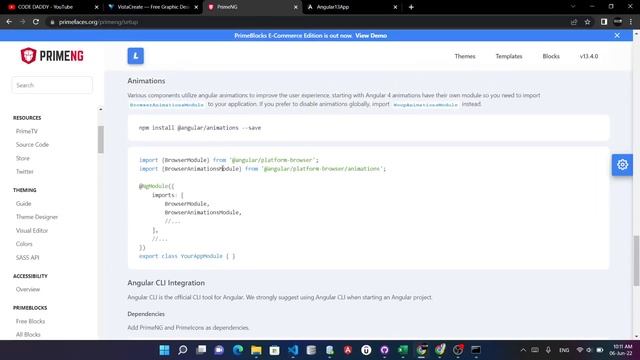Close the PrimeBlocks announcement banner
Viewport: 640px width, 360px height.
tap(617, 36)
